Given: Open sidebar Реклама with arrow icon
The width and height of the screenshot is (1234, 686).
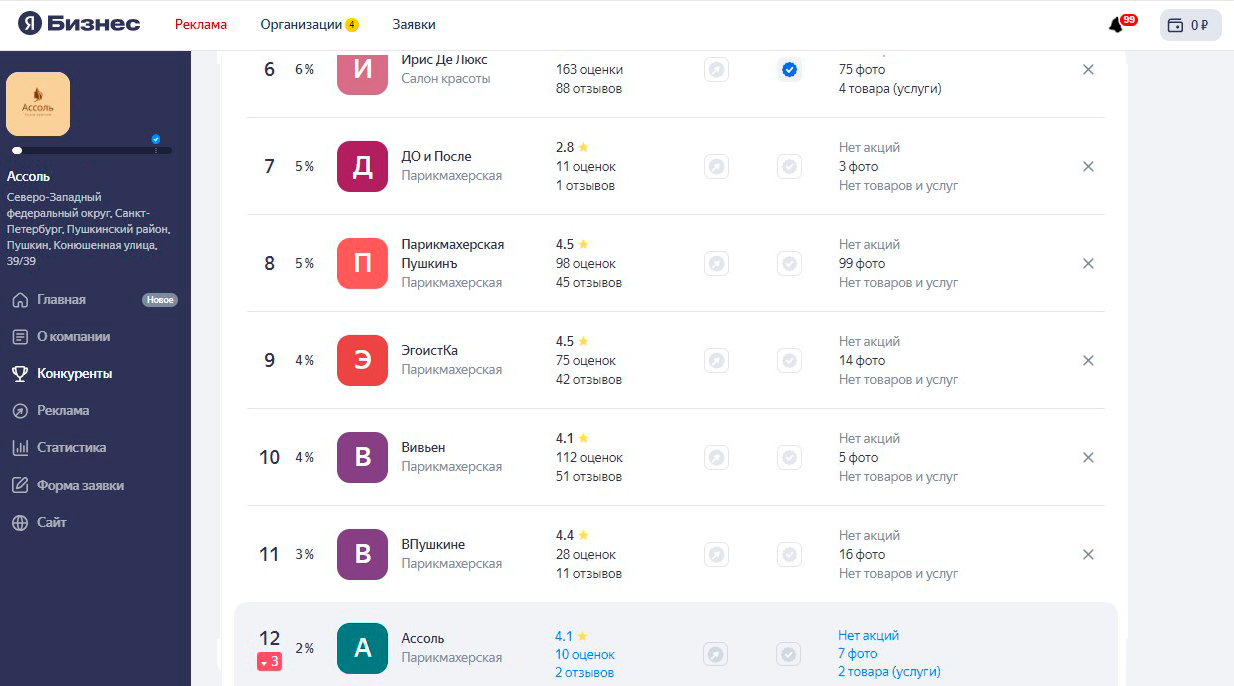Looking at the screenshot, I should 63,411.
